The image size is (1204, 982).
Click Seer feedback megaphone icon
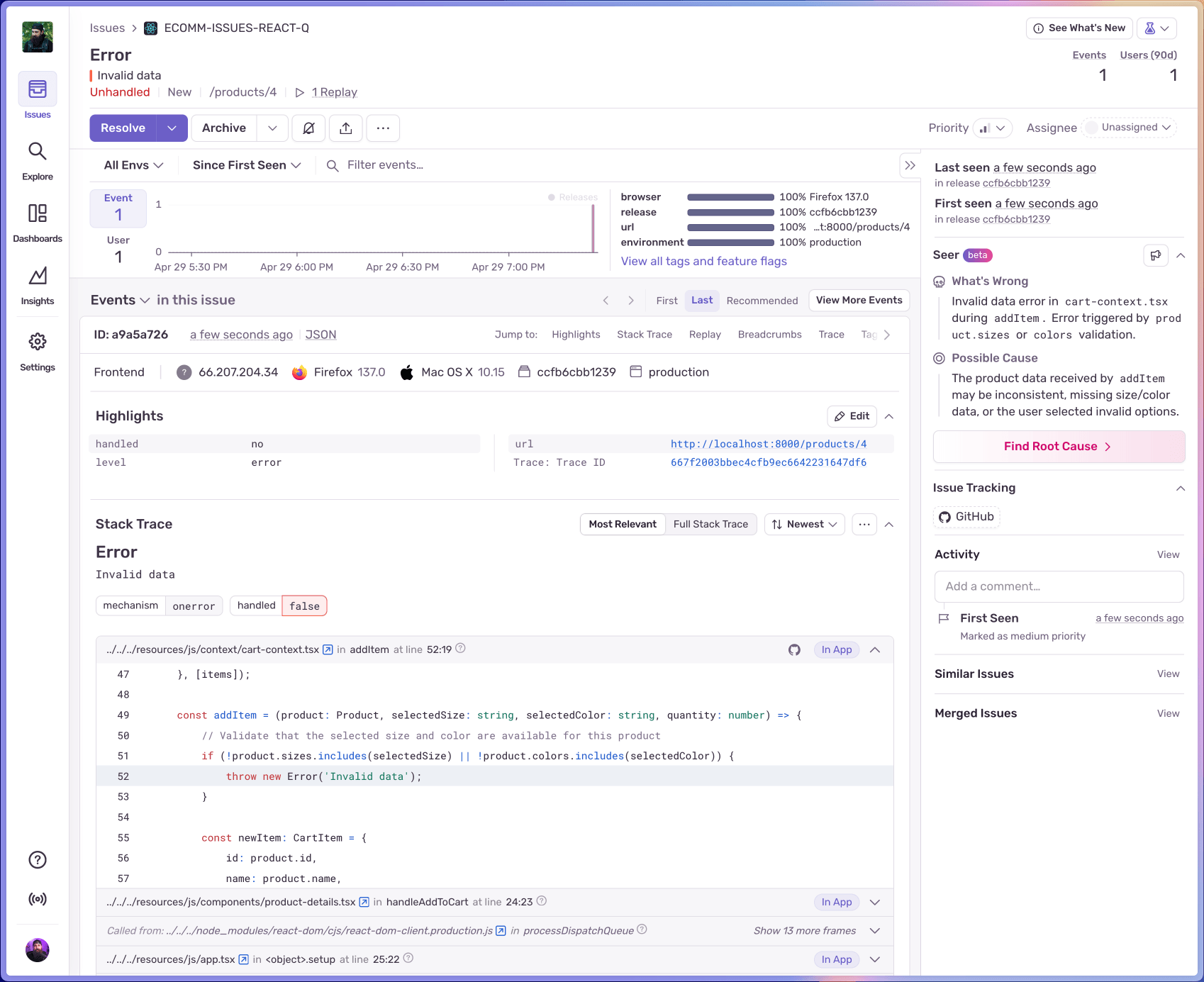[x=1156, y=255]
